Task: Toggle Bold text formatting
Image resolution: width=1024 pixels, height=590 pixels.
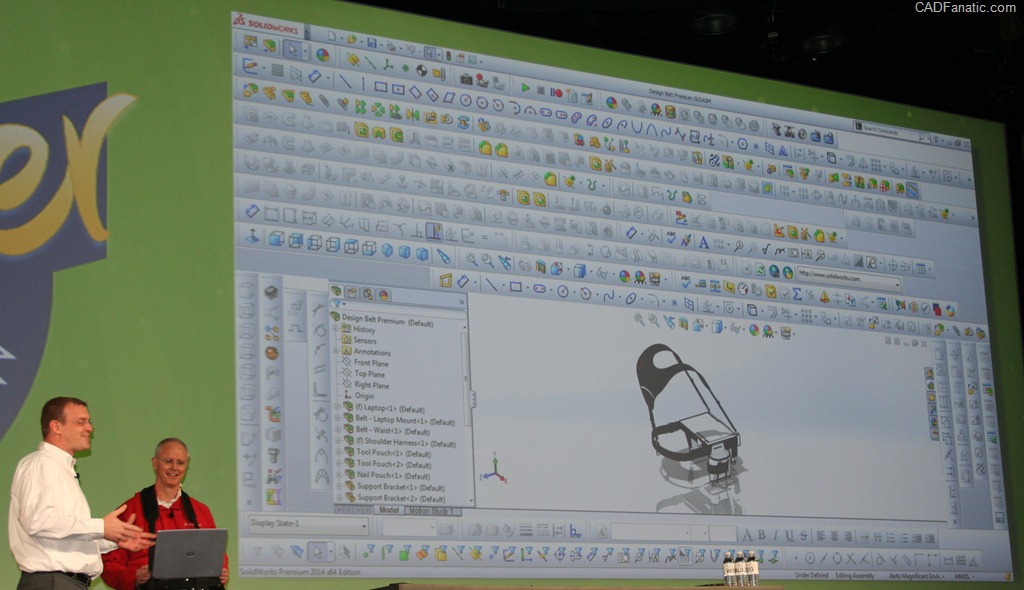Action: [761, 534]
